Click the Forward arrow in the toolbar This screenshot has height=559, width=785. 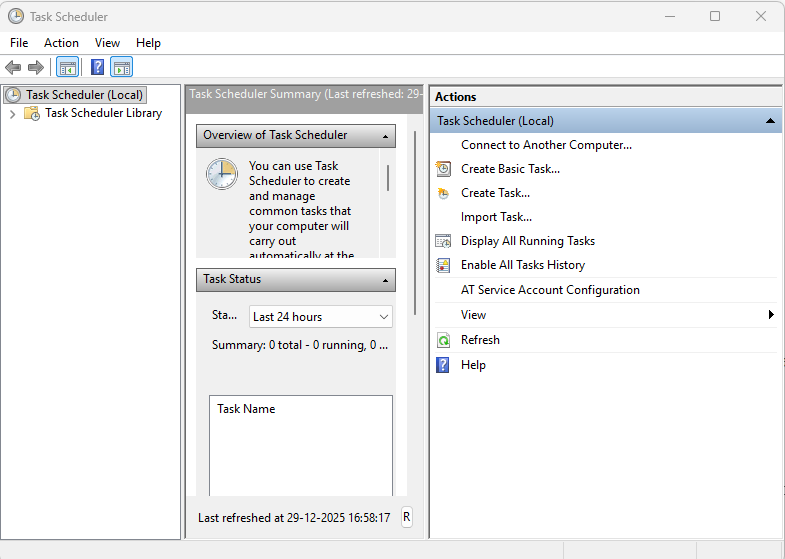click(x=35, y=67)
